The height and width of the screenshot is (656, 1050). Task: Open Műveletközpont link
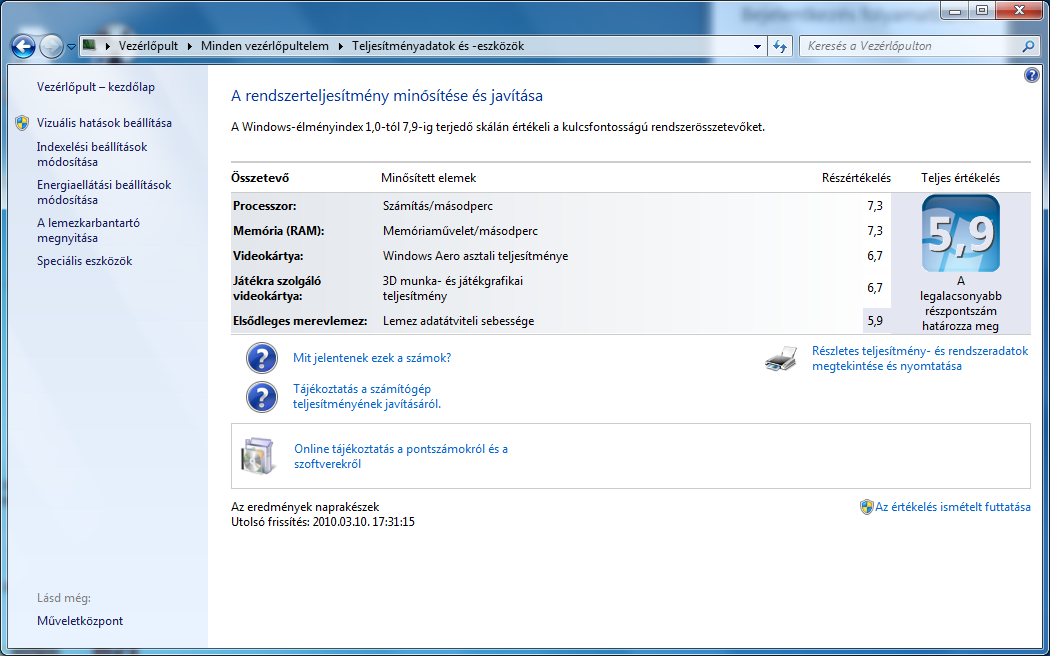80,621
